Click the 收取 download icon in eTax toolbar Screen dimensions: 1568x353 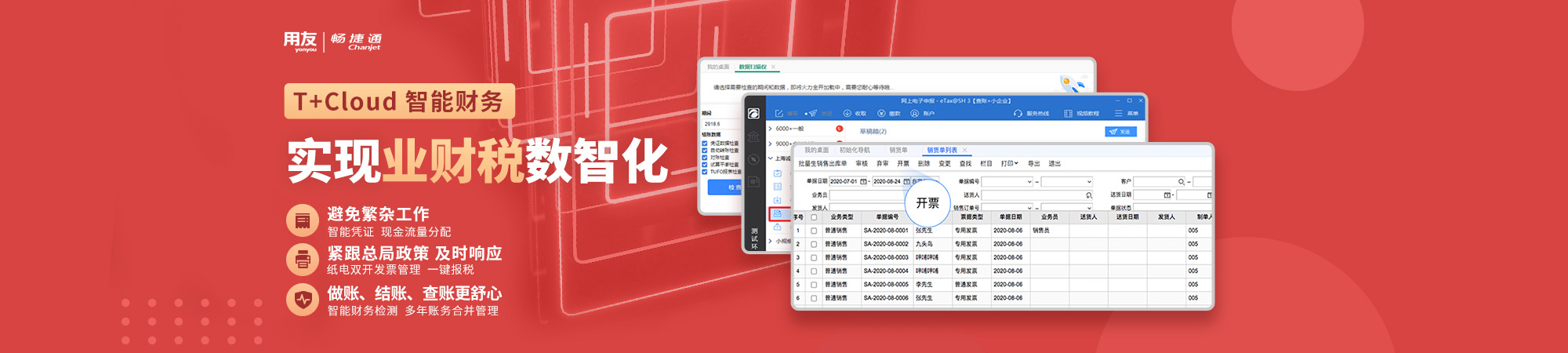(848, 114)
